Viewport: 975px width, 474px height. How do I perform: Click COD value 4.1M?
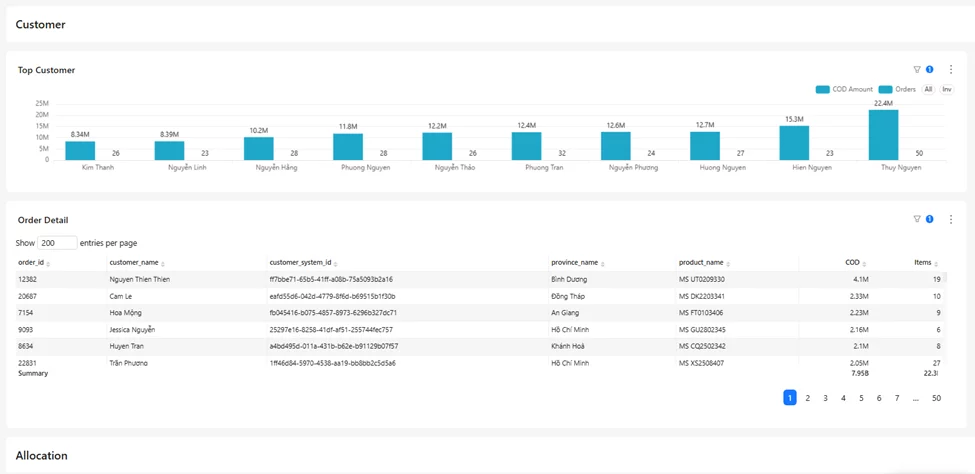(860, 280)
